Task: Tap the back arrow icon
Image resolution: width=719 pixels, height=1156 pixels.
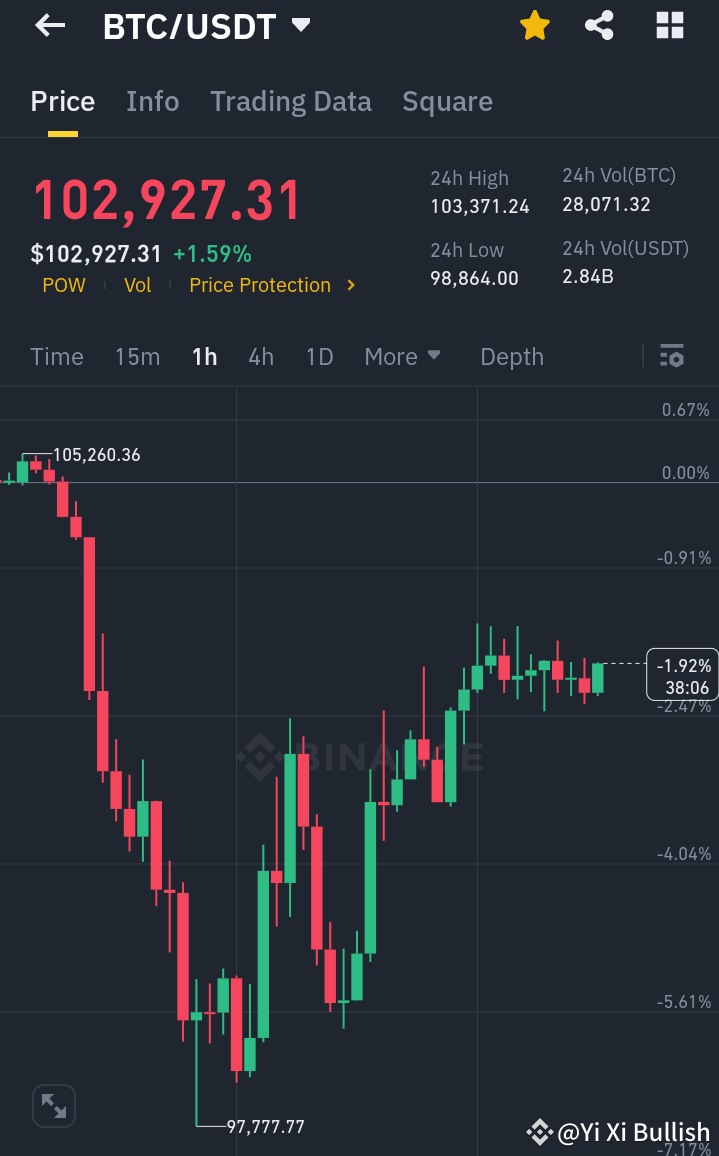Action: point(48,26)
